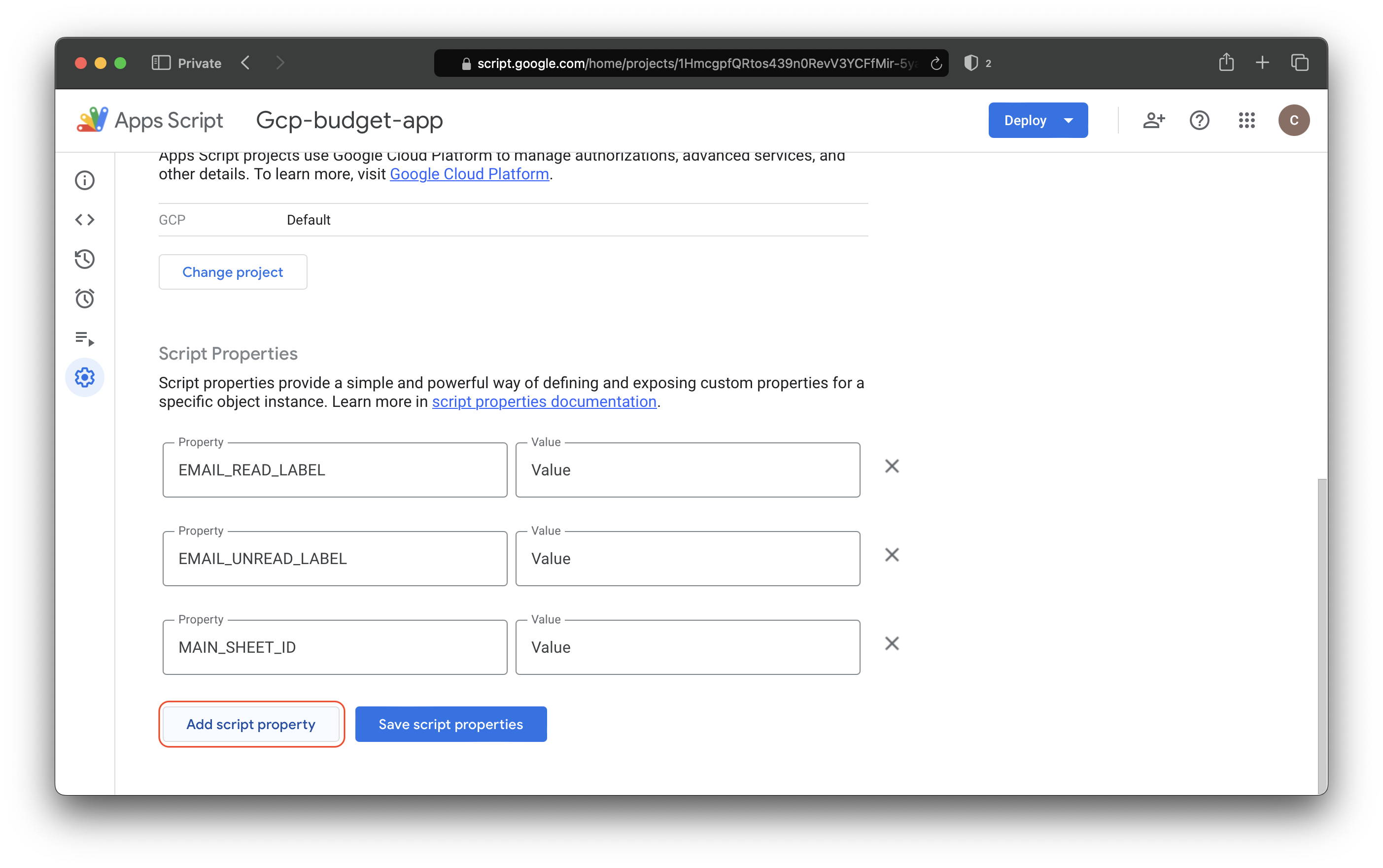Open the Google apps grid

pos(1246,121)
